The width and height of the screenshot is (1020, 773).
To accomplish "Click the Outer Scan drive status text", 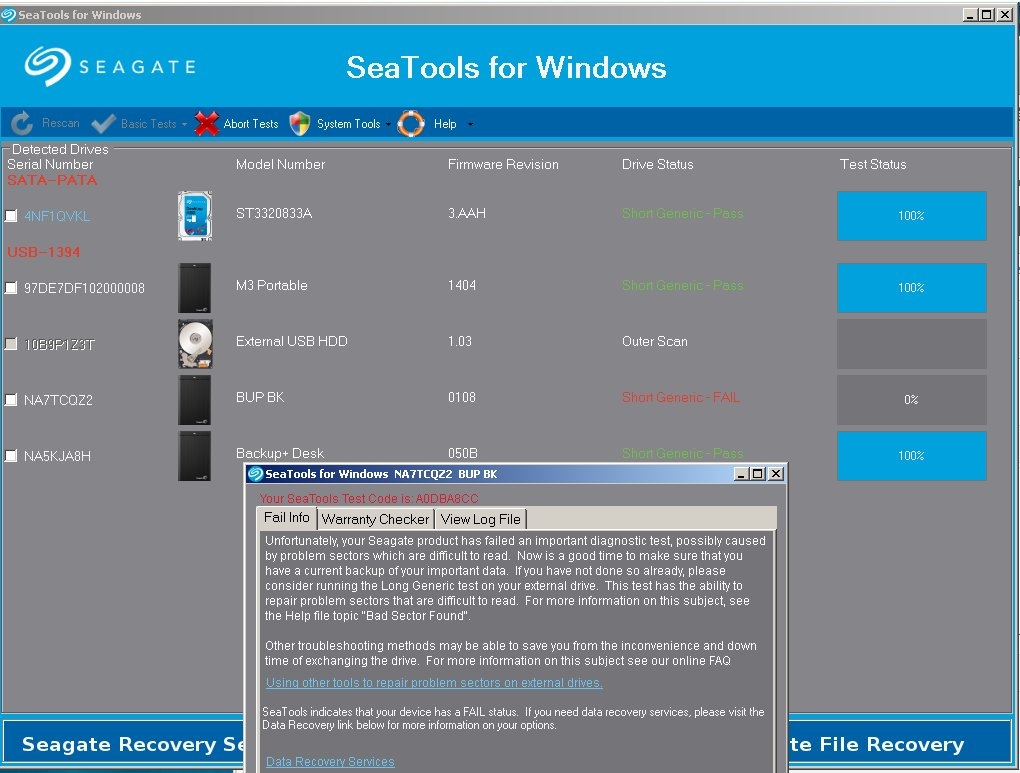I will pyautogui.click(x=654, y=341).
